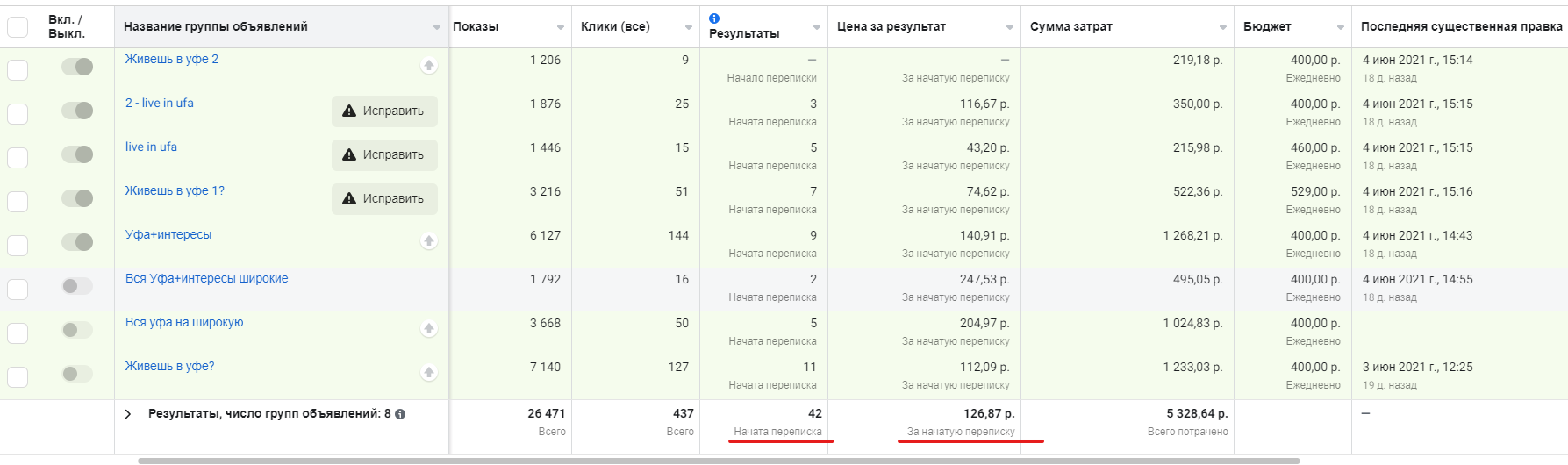Screen dimensions: 1568x465
Task: Click the horizontal scrollbar below the table
Action: [719, 461]
